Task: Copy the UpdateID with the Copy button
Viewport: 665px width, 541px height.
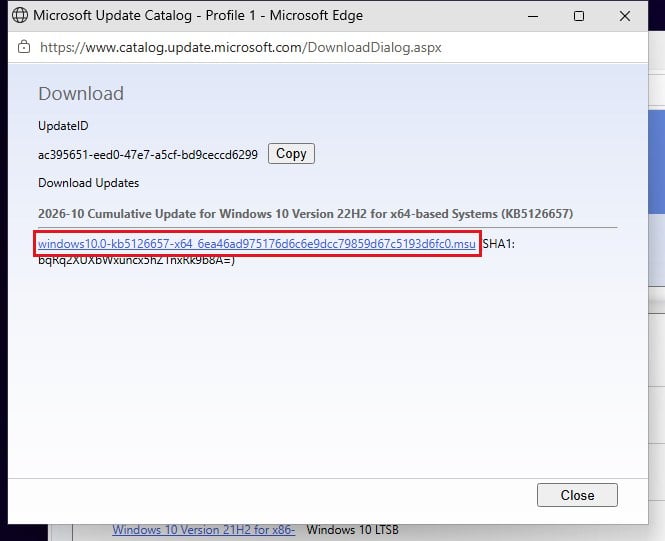Action: pyautogui.click(x=291, y=153)
